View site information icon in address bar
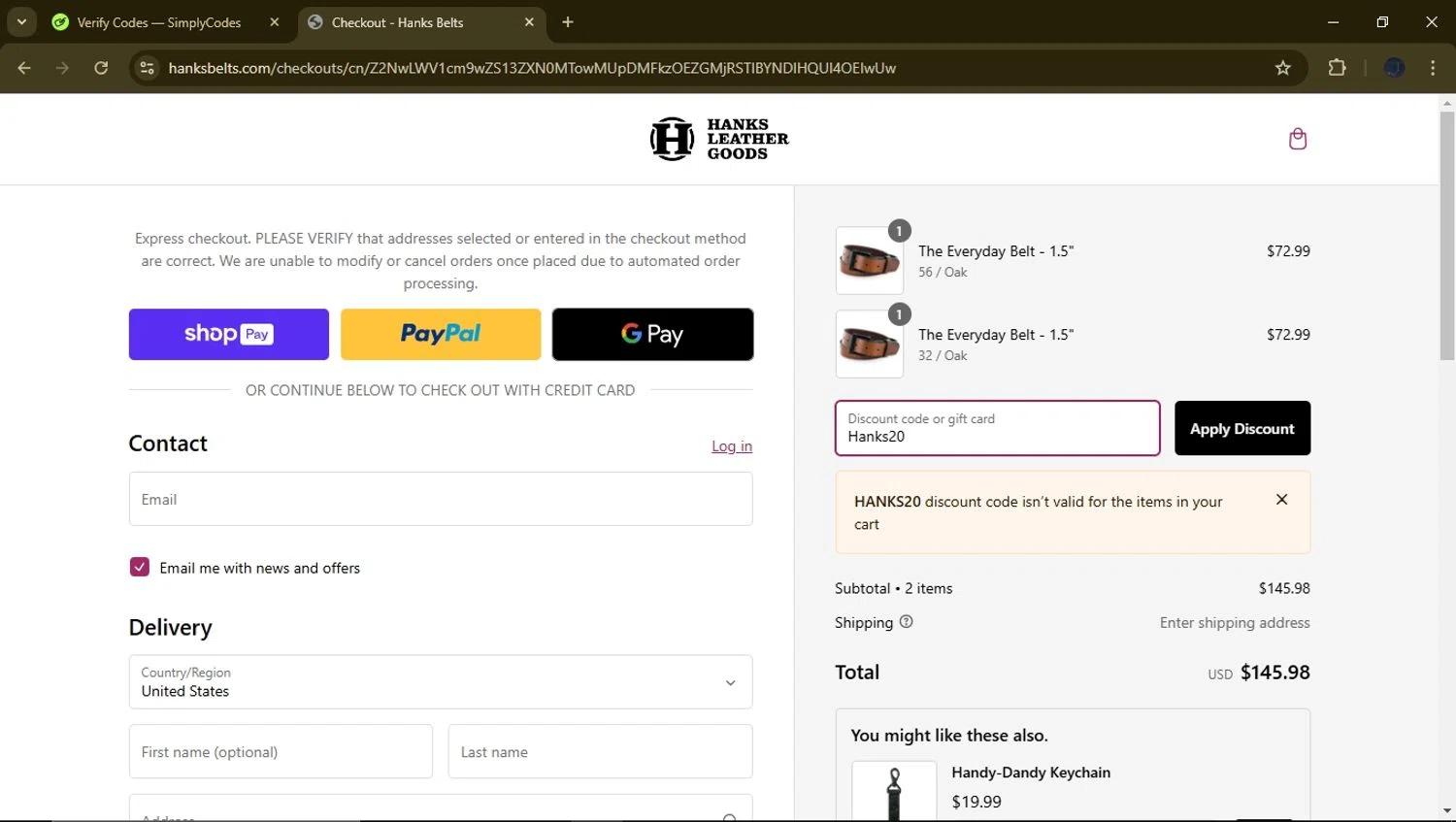This screenshot has height=822, width=1456. coord(148,68)
